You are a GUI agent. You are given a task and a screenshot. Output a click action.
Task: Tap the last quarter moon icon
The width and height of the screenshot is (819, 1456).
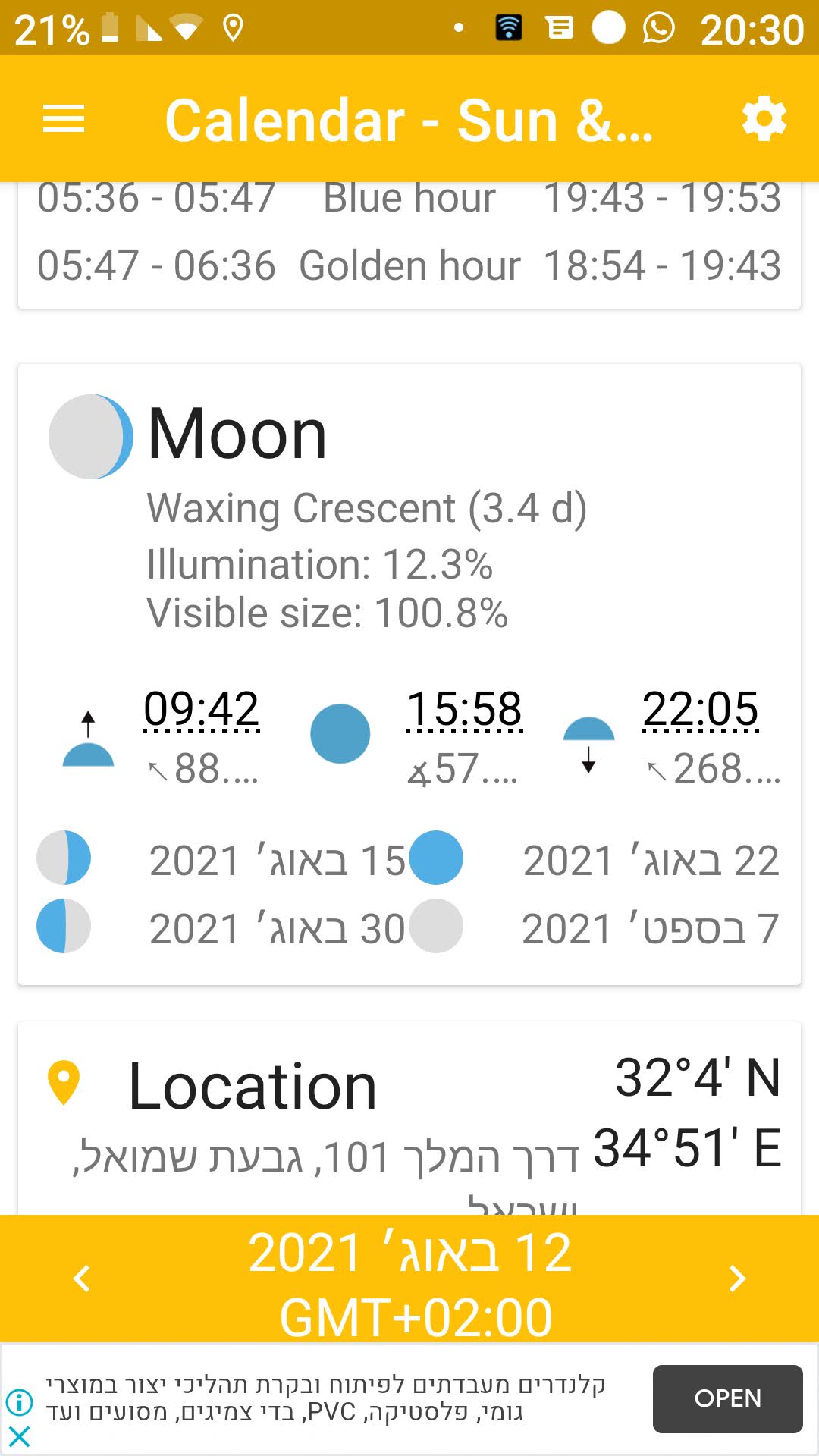tap(64, 926)
